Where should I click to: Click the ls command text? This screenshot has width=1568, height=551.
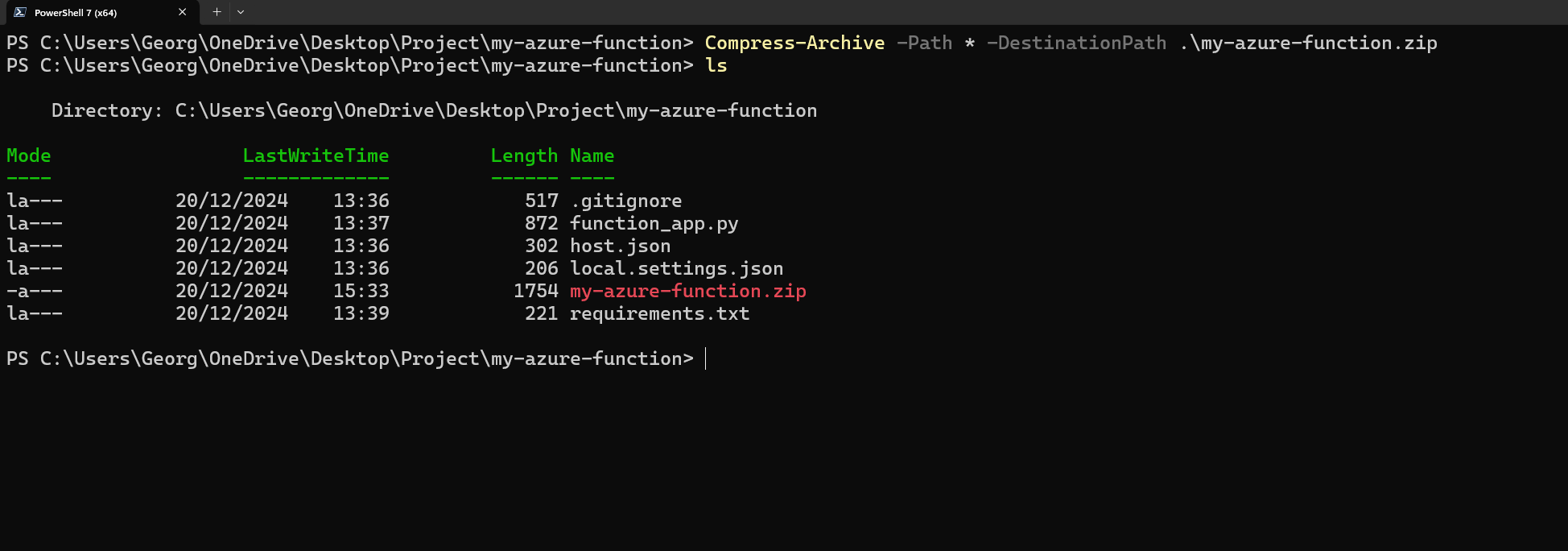pyautogui.click(x=715, y=65)
